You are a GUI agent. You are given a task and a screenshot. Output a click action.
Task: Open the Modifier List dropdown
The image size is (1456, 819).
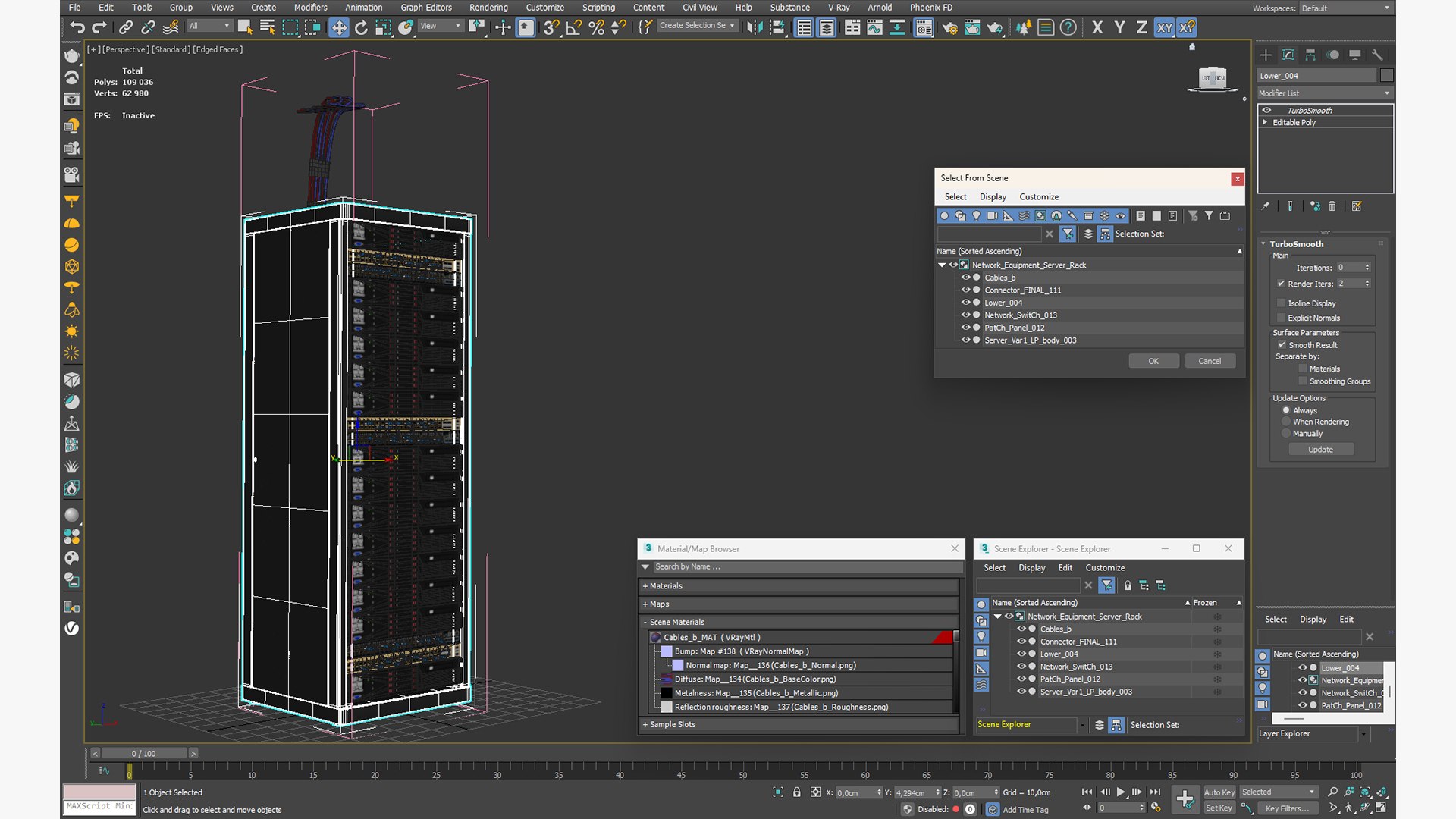coord(1325,93)
